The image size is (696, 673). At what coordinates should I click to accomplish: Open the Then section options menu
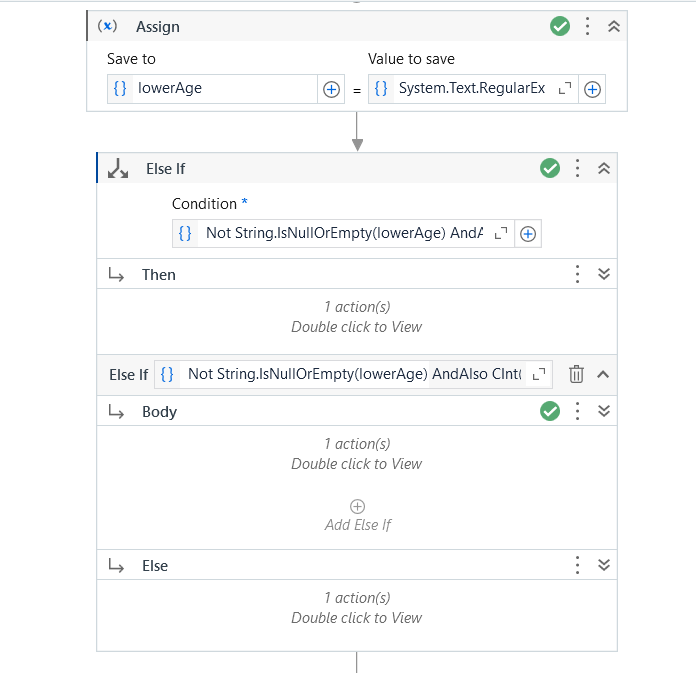tap(577, 274)
